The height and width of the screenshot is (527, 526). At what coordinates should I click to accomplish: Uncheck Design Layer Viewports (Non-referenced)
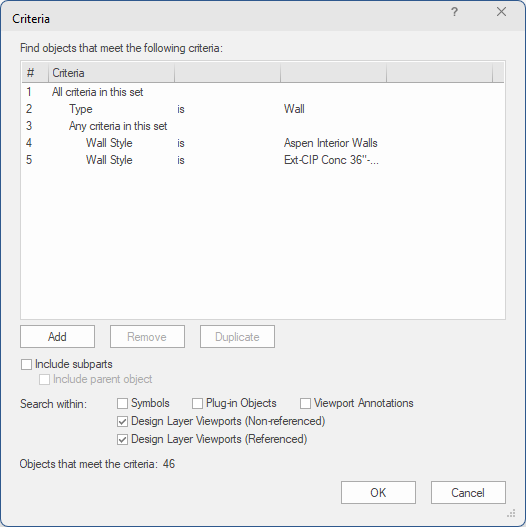click(x=122, y=421)
